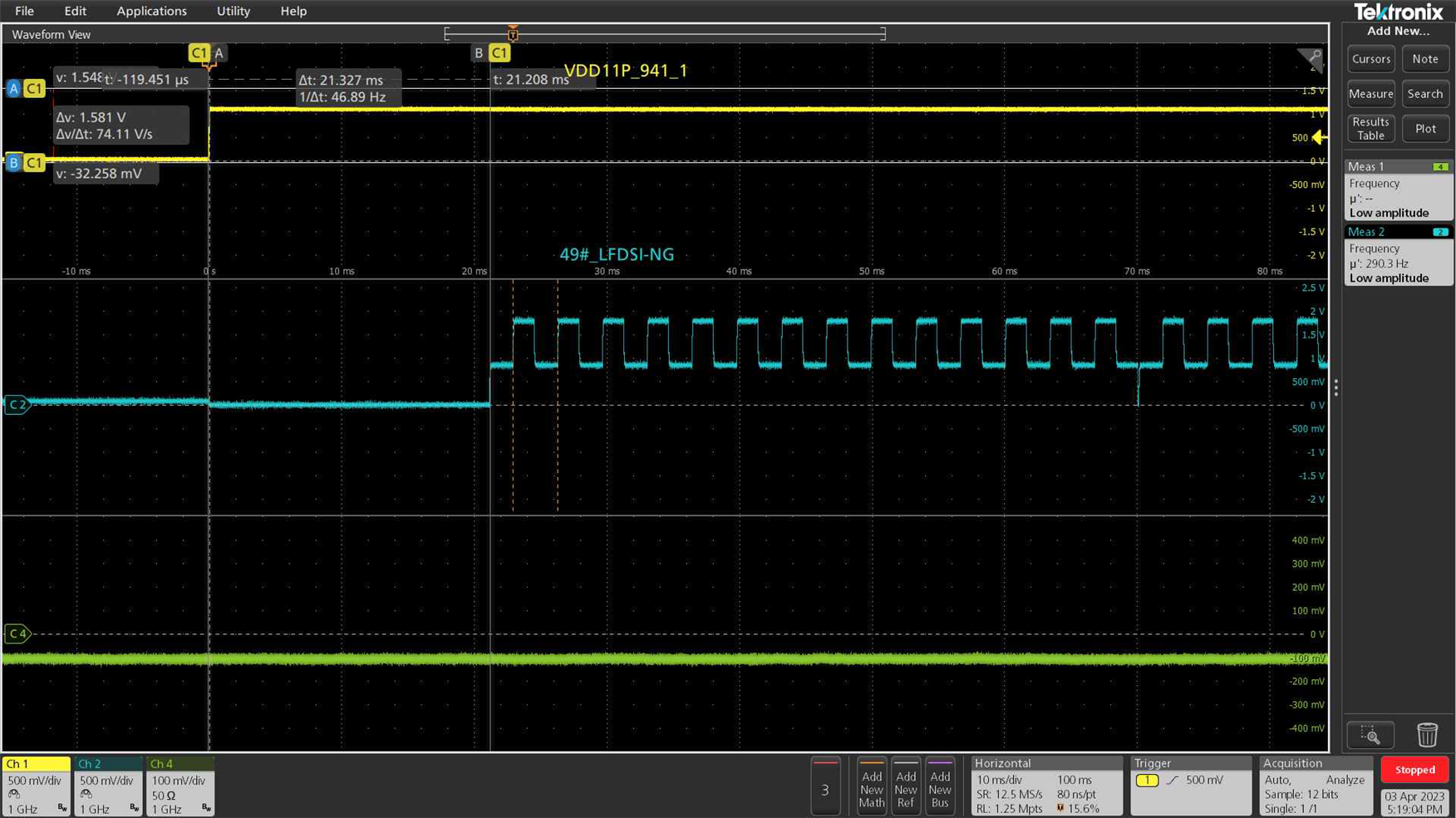Click the Plot button
The height and width of the screenshot is (818, 1456).
(1425, 129)
